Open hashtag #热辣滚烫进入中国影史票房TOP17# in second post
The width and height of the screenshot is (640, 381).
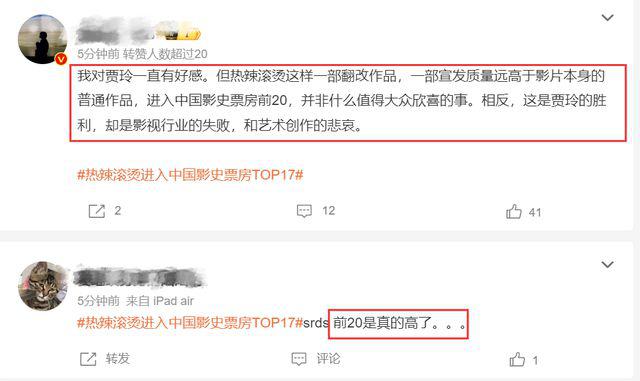click(x=190, y=323)
